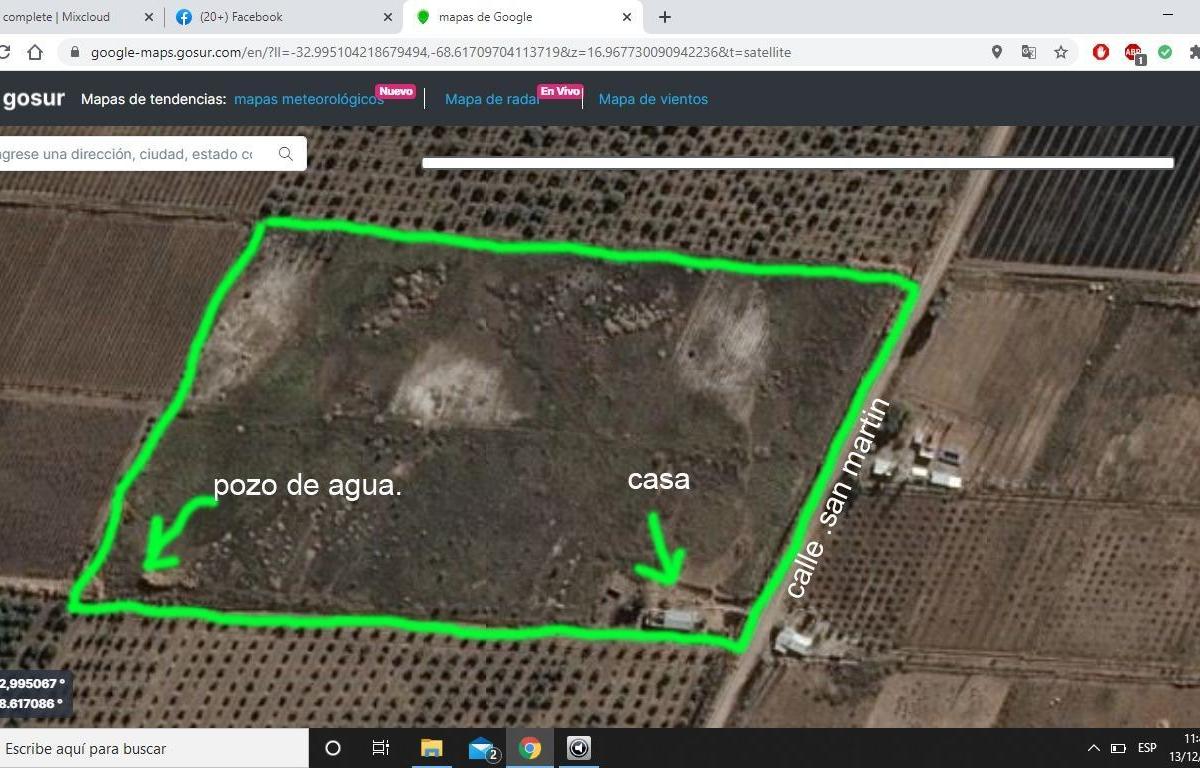Click the URL in the address bar
The height and width of the screenshot is (768, 1200).
point(440,52)
